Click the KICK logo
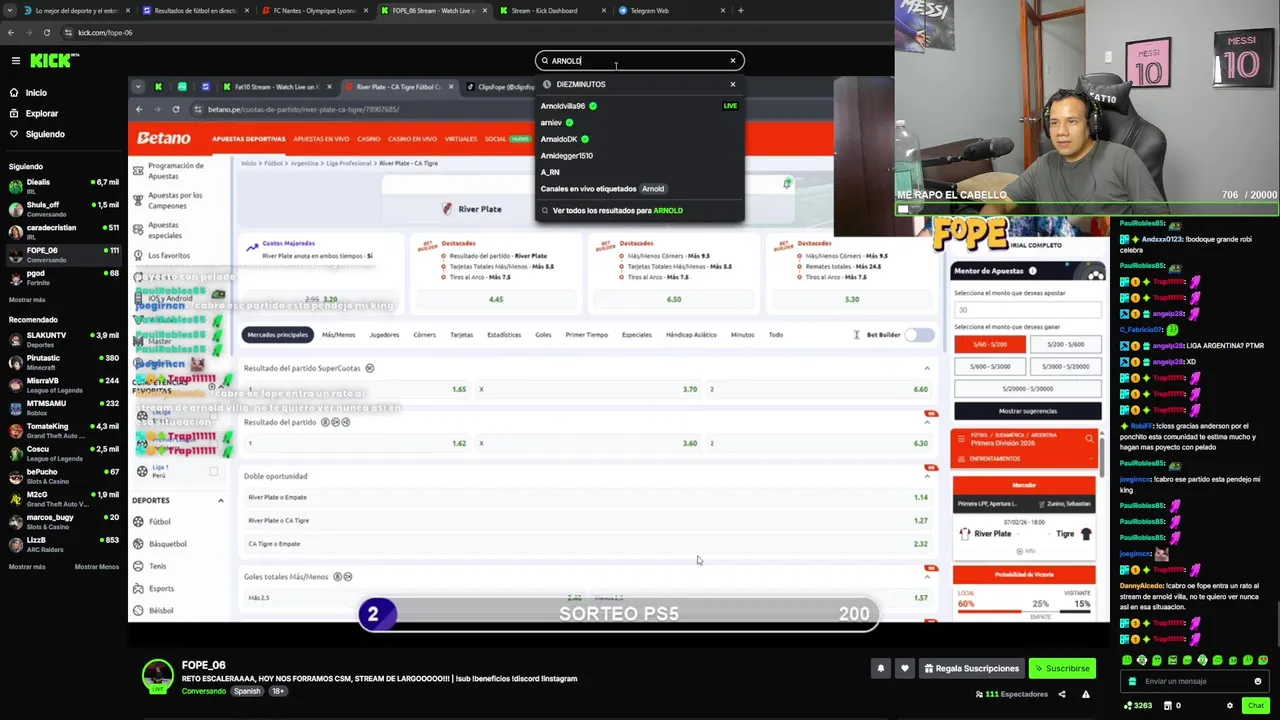Viewport: 1280px width, 720px height. pos(54,61)
